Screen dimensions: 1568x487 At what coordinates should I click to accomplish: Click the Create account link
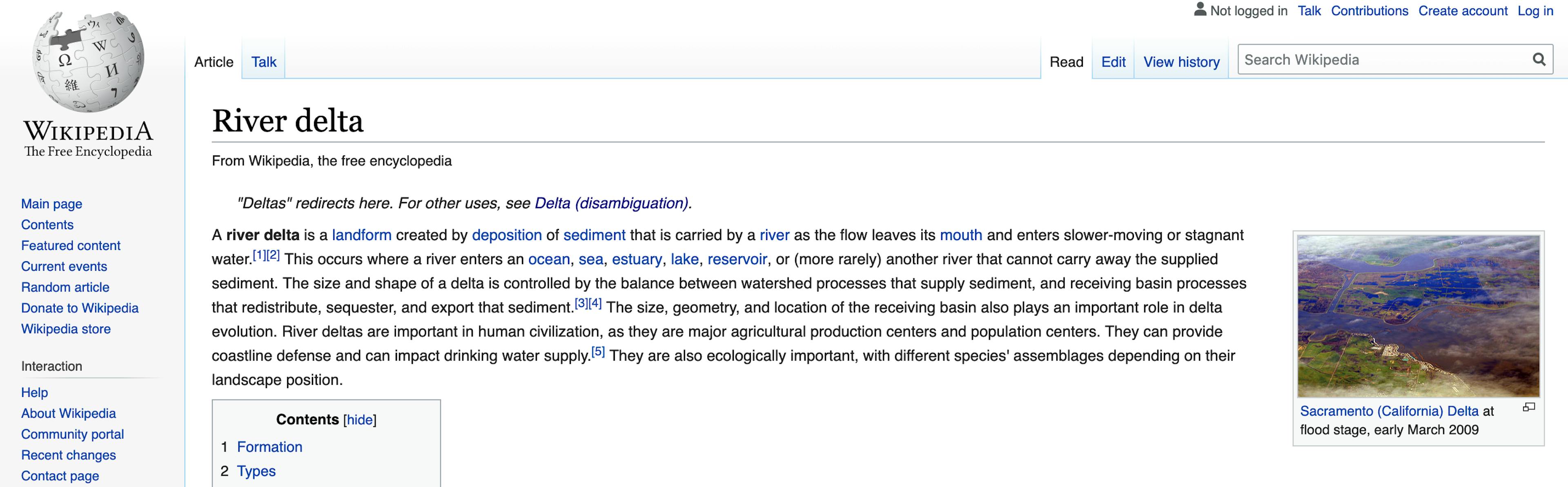click(x=1463, y=10)
